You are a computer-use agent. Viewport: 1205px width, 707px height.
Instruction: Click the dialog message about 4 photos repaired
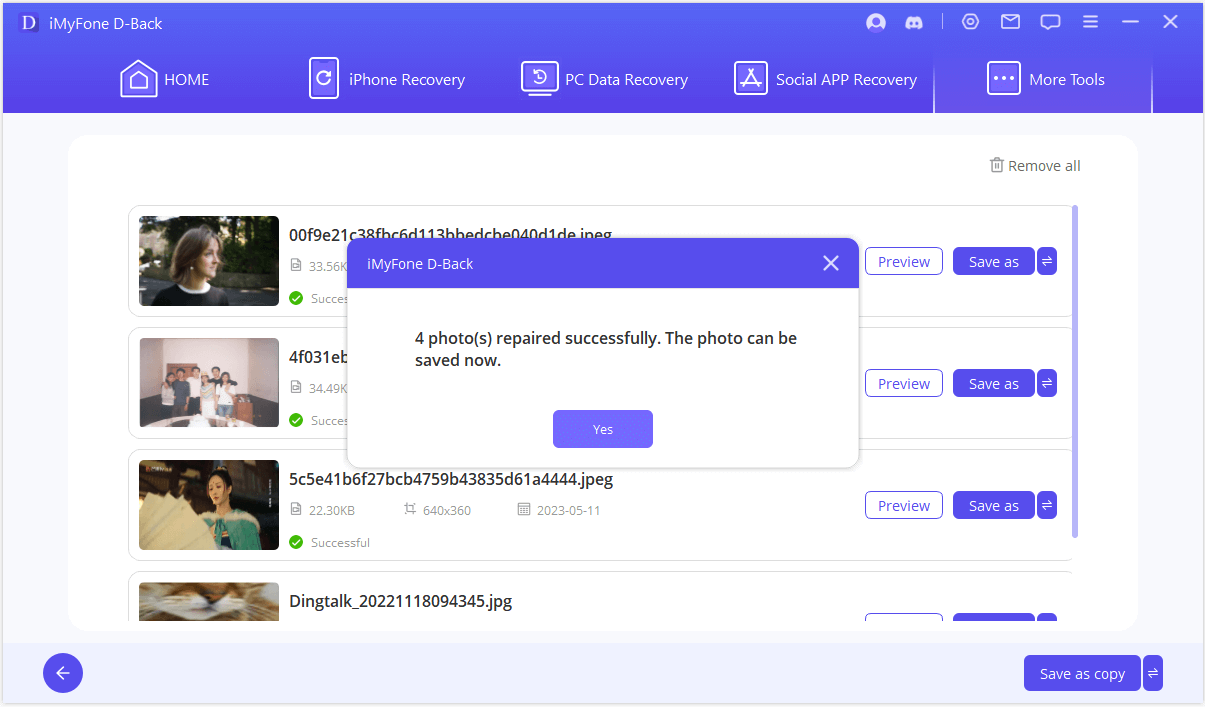pyautogui.click(x=606, y=349)
